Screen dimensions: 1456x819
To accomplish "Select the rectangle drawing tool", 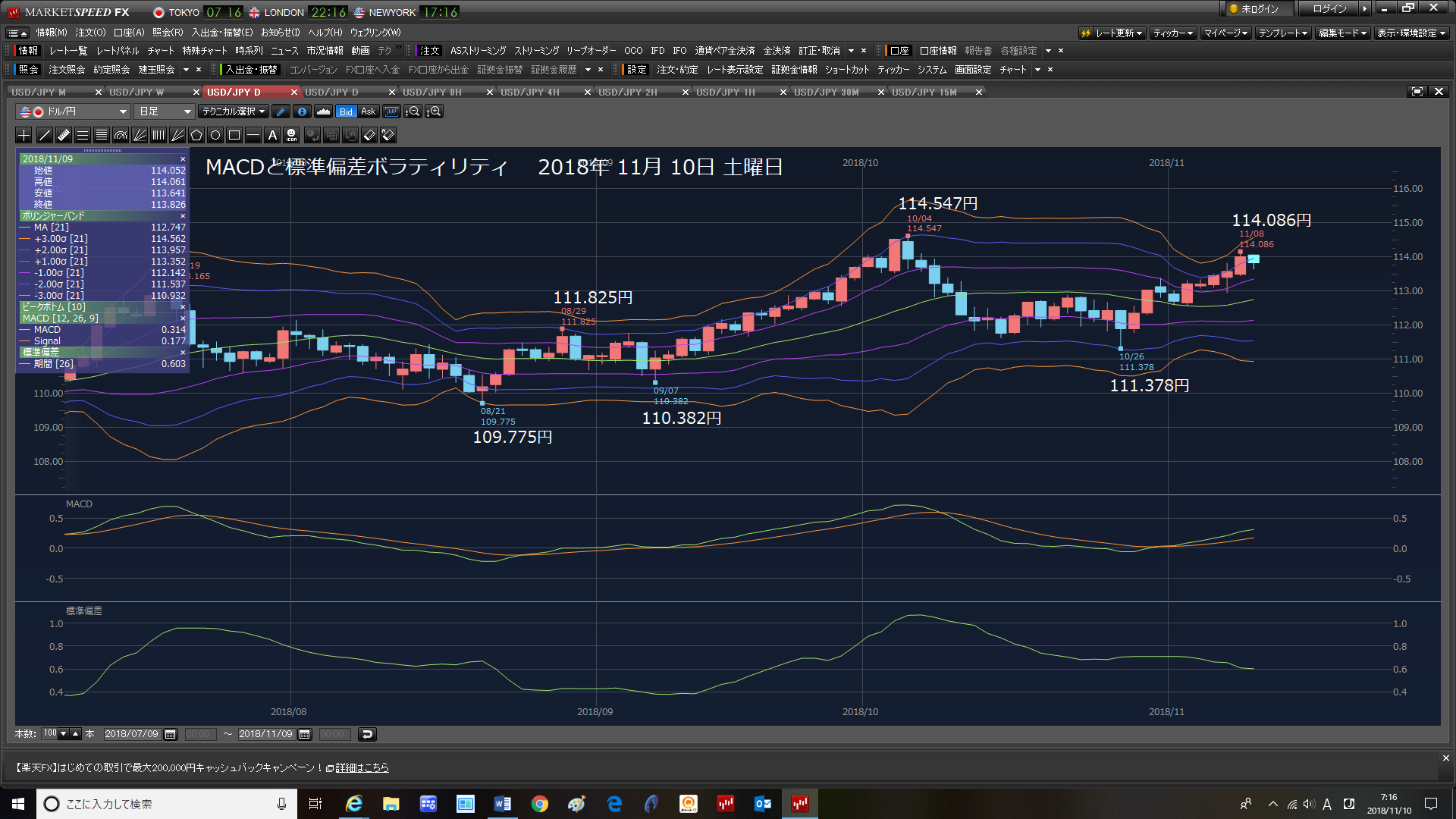I will pos(234,135).
